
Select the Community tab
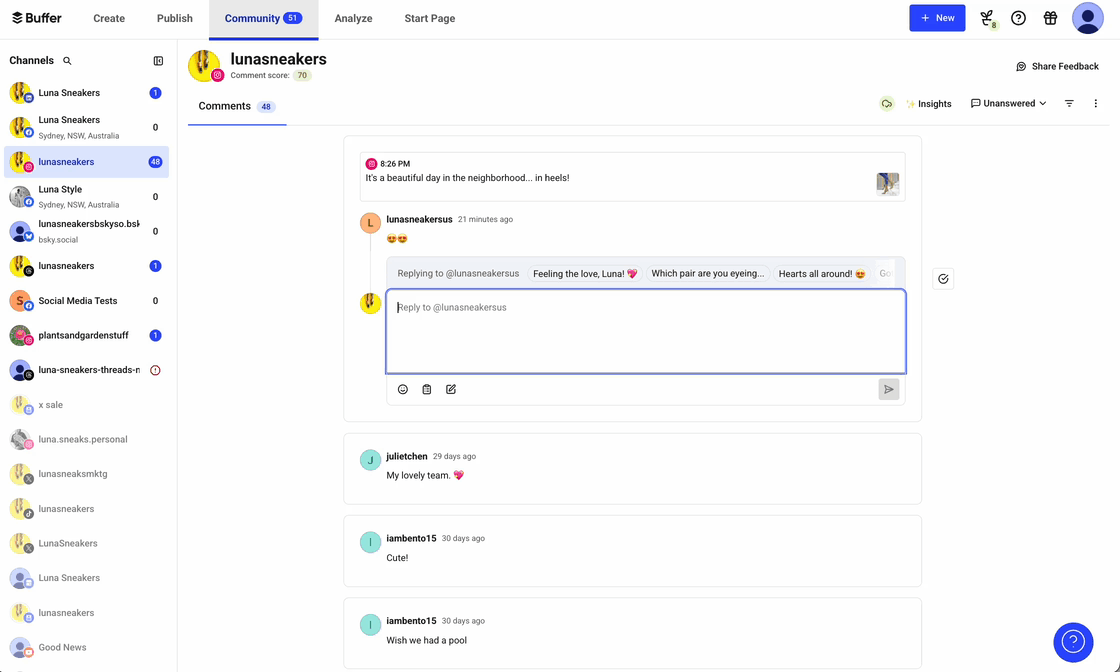[x=263, y=19]
